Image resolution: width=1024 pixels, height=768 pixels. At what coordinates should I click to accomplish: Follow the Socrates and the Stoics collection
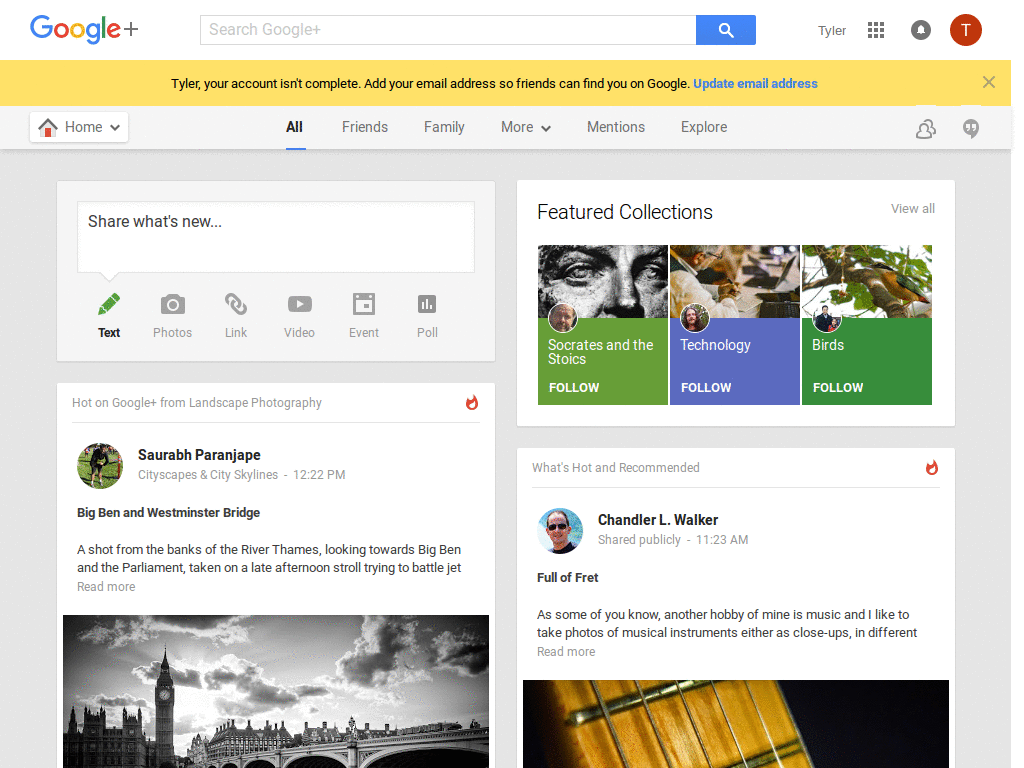pyautogui.click(x=573, y=387)
